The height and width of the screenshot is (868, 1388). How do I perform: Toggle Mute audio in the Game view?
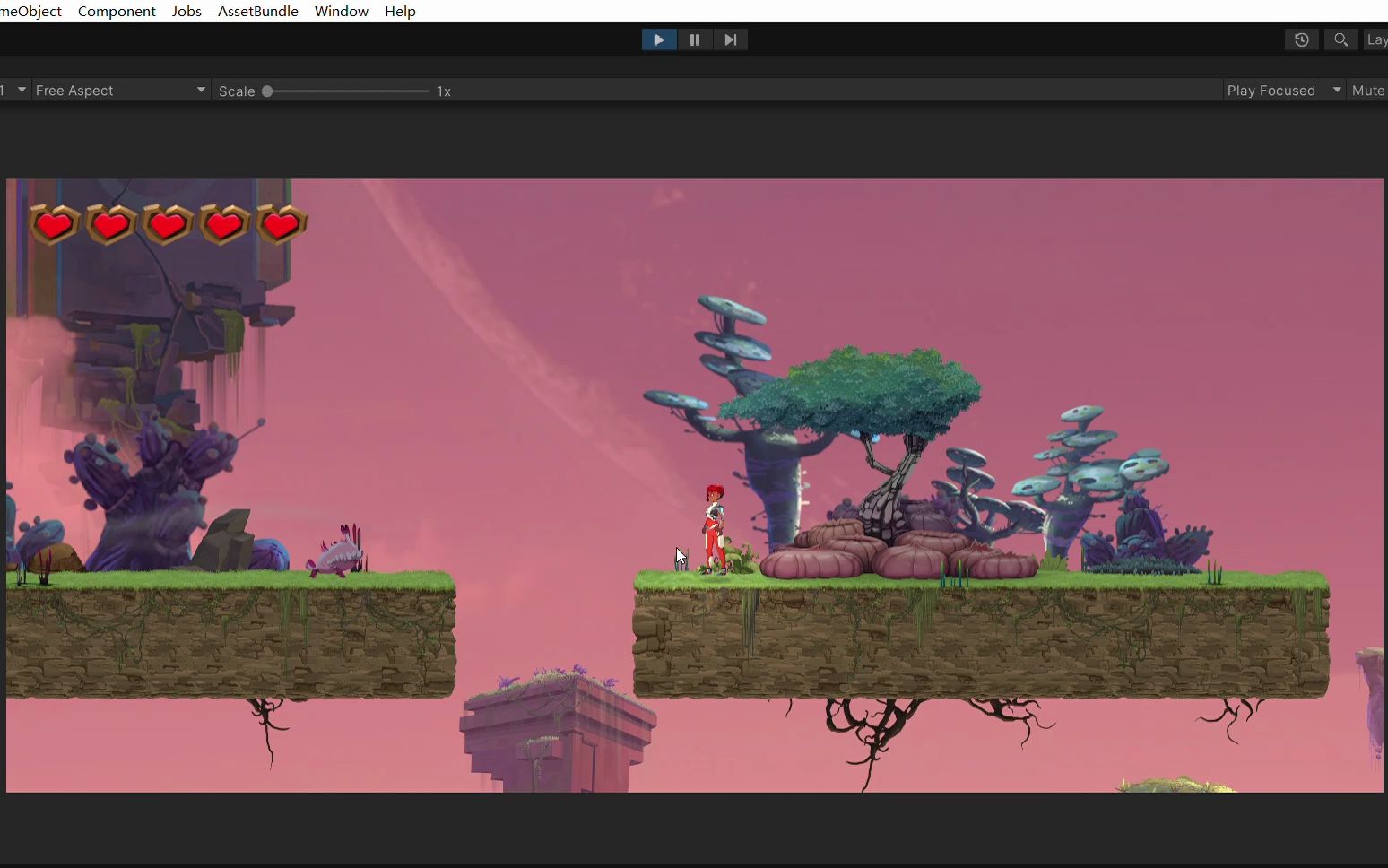1368,91
